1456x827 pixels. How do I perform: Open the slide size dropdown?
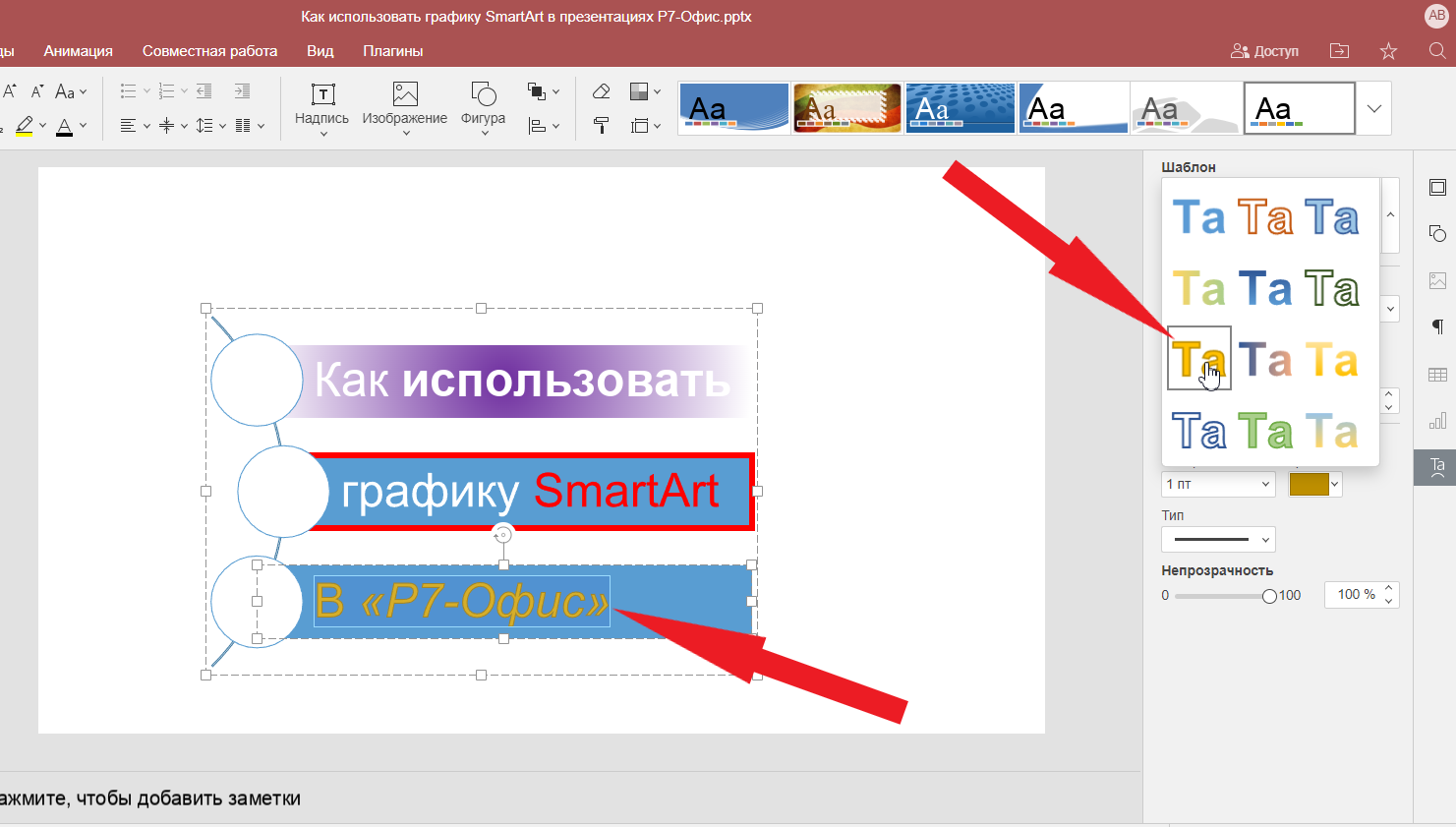pyautogui.click(x=645, y=126)
